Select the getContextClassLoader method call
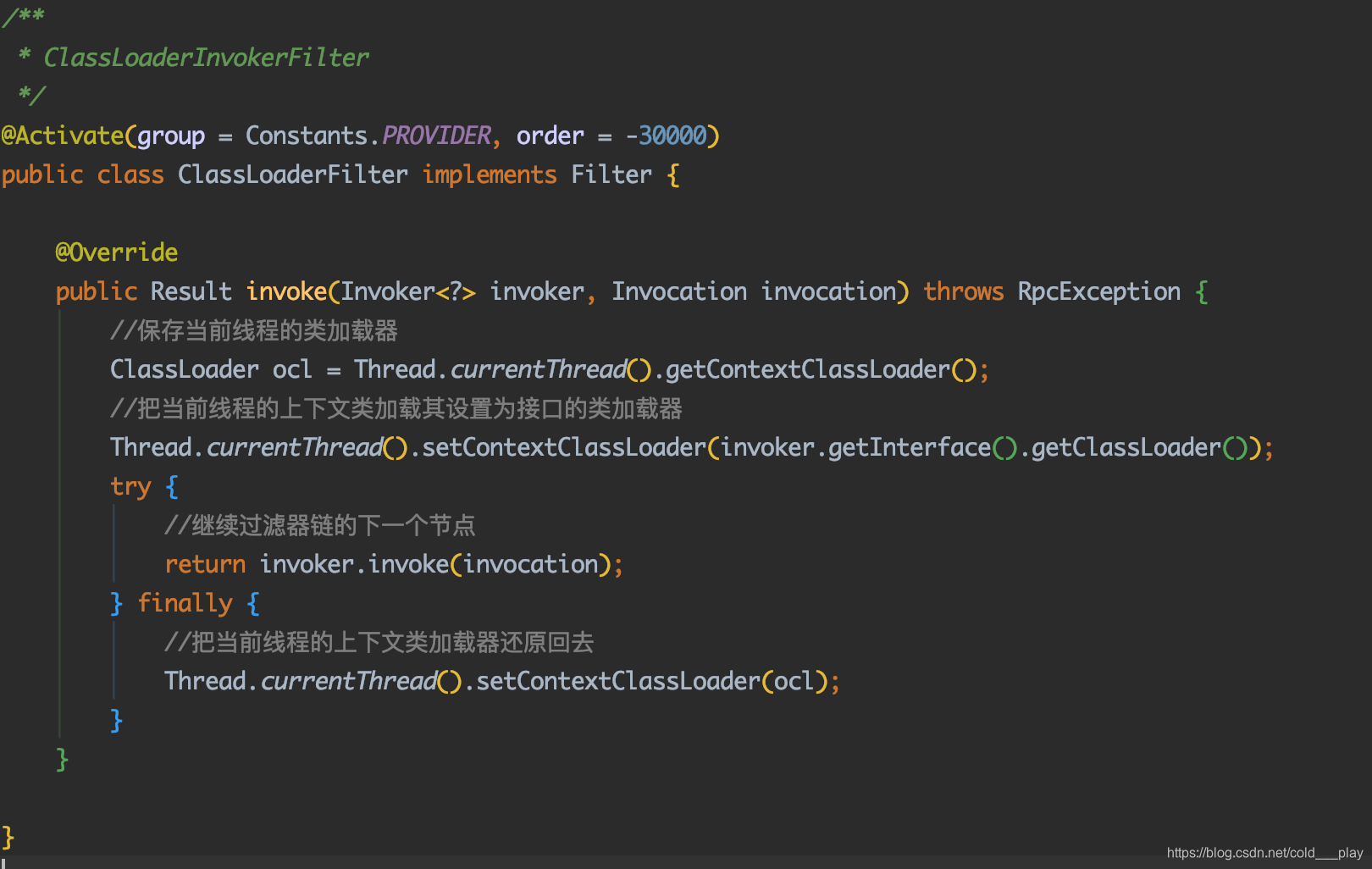 (x=808, y=369)
